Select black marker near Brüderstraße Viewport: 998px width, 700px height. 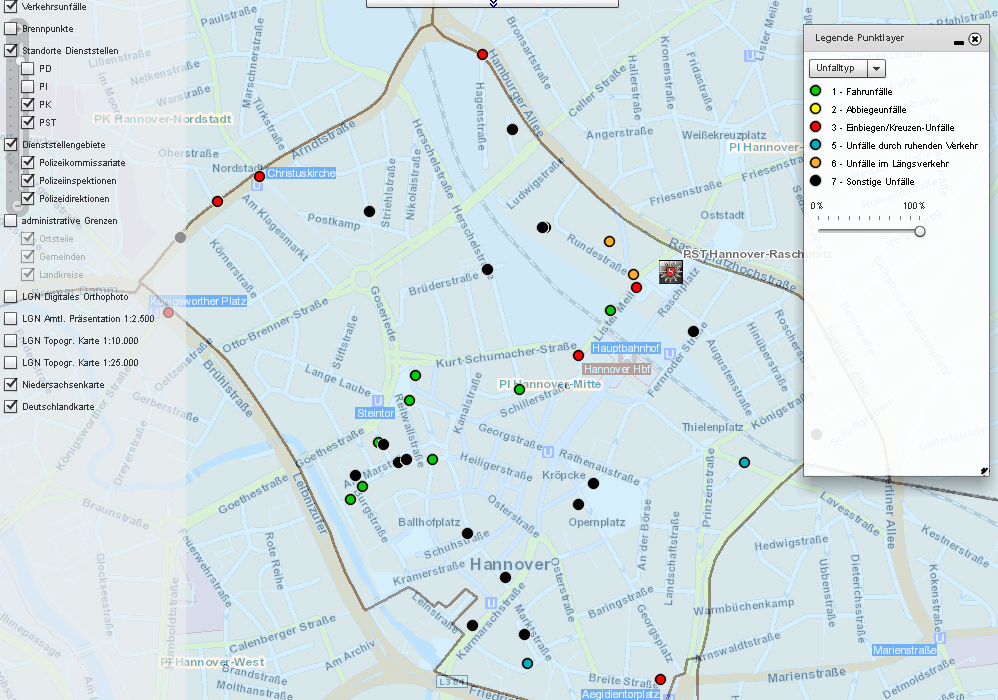(488, 269)
